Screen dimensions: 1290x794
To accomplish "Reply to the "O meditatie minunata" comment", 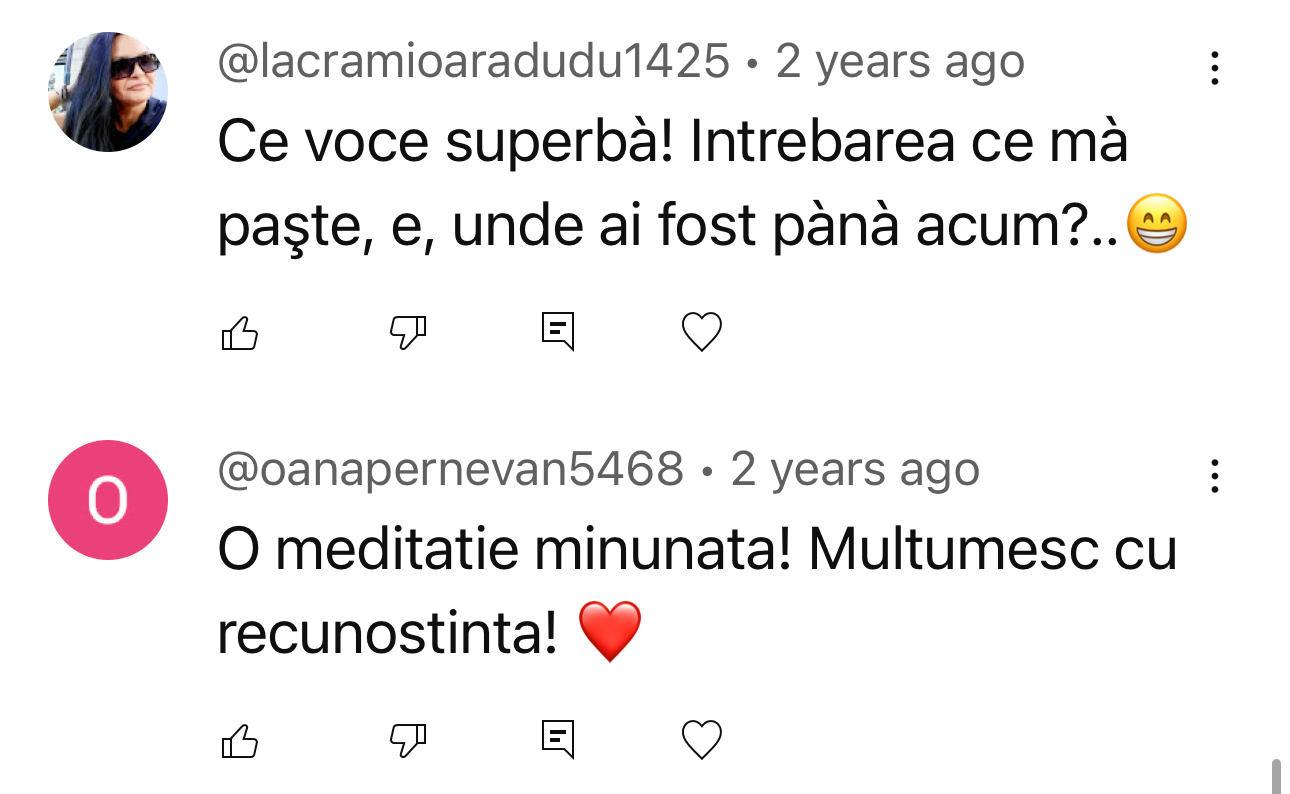I will [x=558, y=740].
